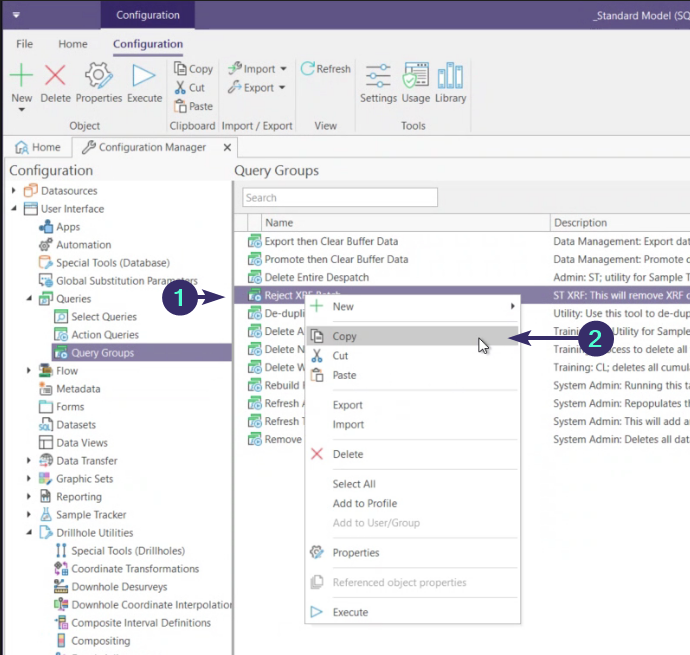Switch to the Home ribbon tab
The width and height of the screenshot is (690, 655).
[73, 44]
